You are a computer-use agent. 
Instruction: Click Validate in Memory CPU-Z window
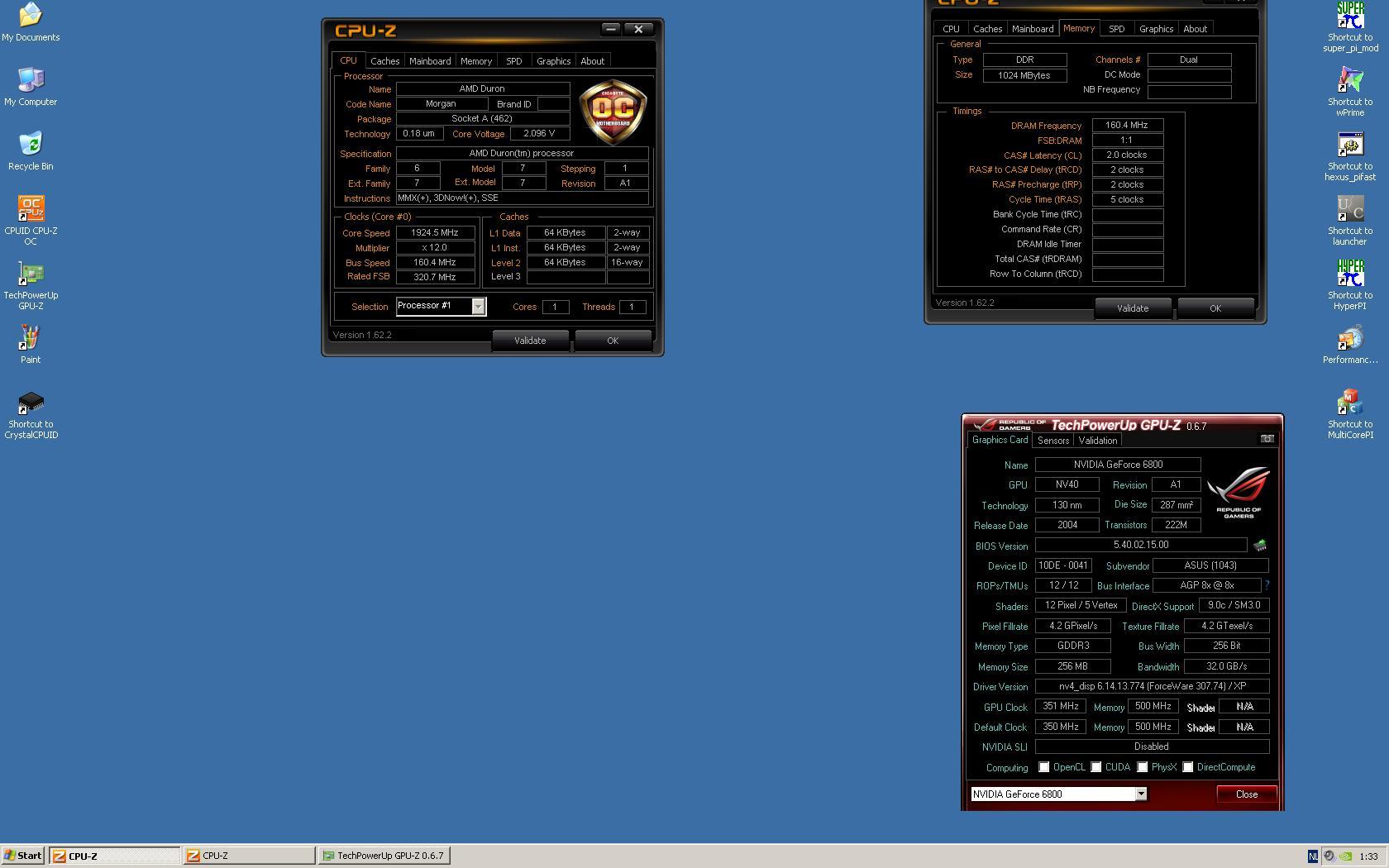point(1133,308)
